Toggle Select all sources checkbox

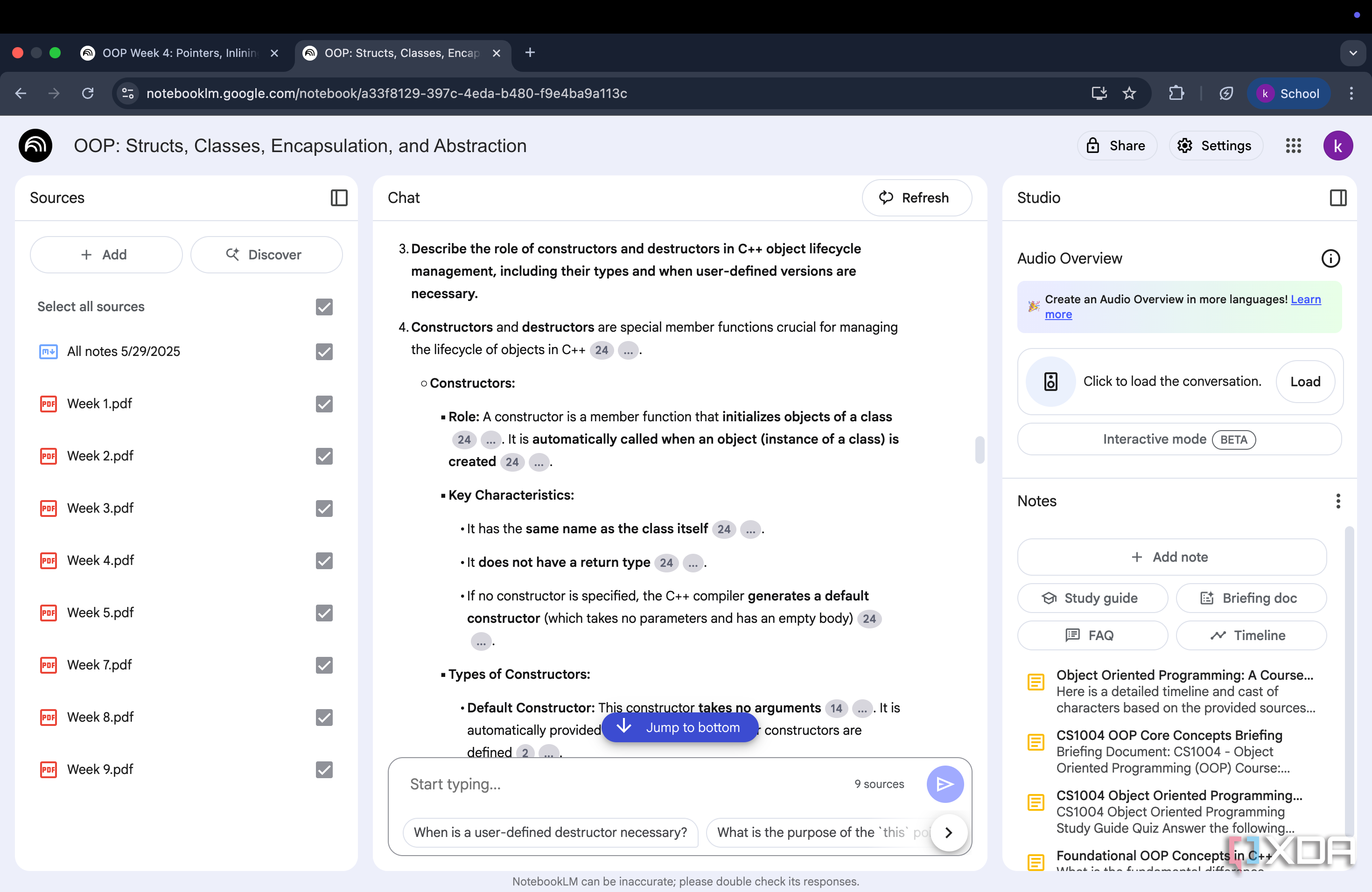pos(324,307)
